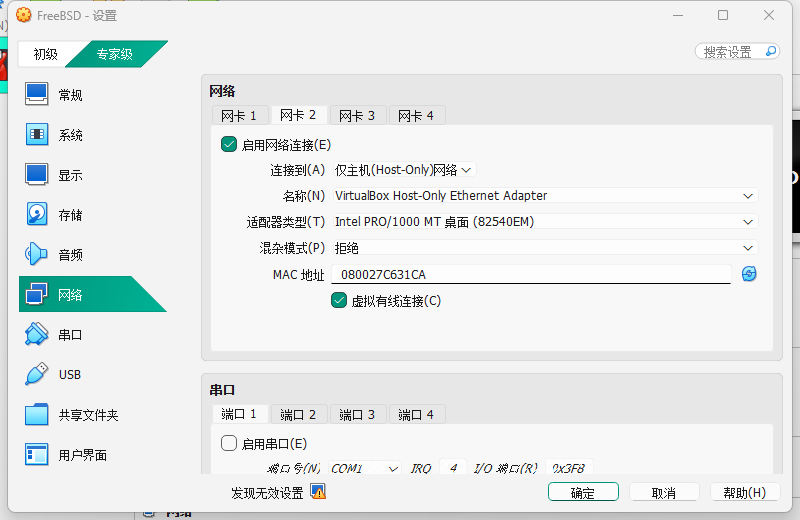
Task: Open 混杂模式(P) promiscuous mode dropdown
Action: click(545, 248)
